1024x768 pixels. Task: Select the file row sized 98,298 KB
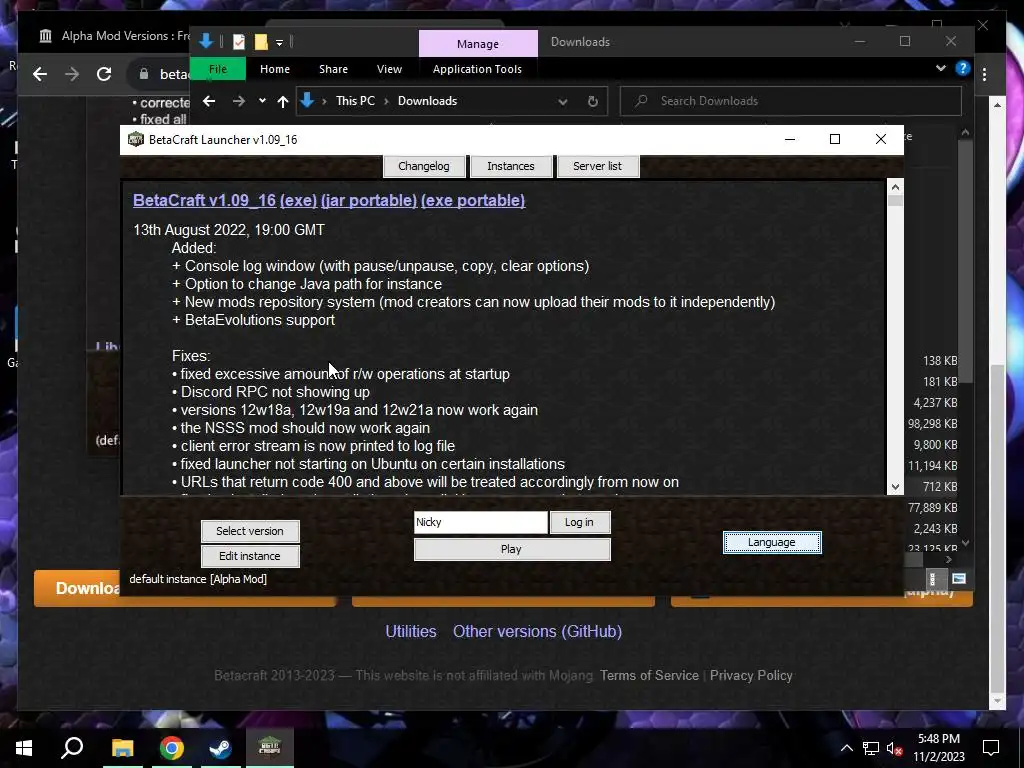(932, 424)
